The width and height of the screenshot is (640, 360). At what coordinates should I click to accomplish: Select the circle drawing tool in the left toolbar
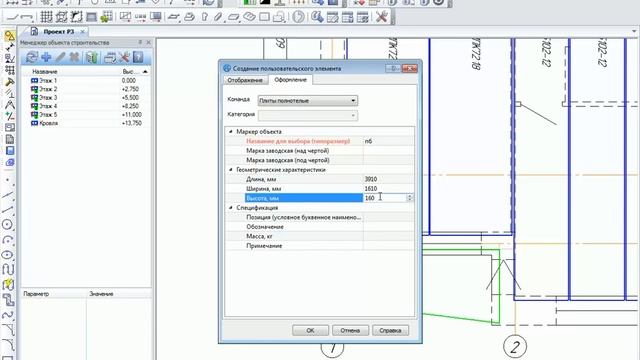pyautogui.click(x=8, y=224)
